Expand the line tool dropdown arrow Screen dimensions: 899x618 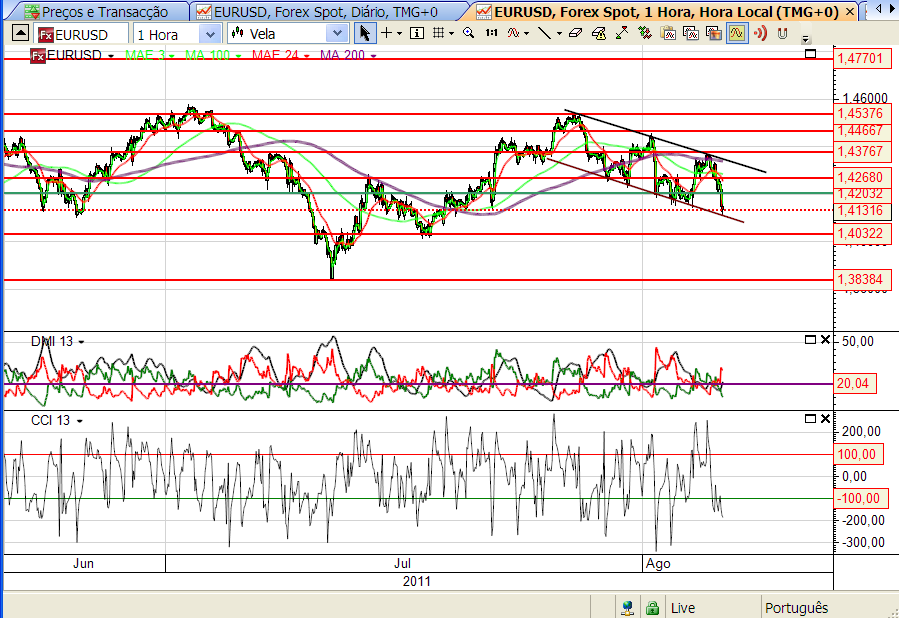click(559, 34)
